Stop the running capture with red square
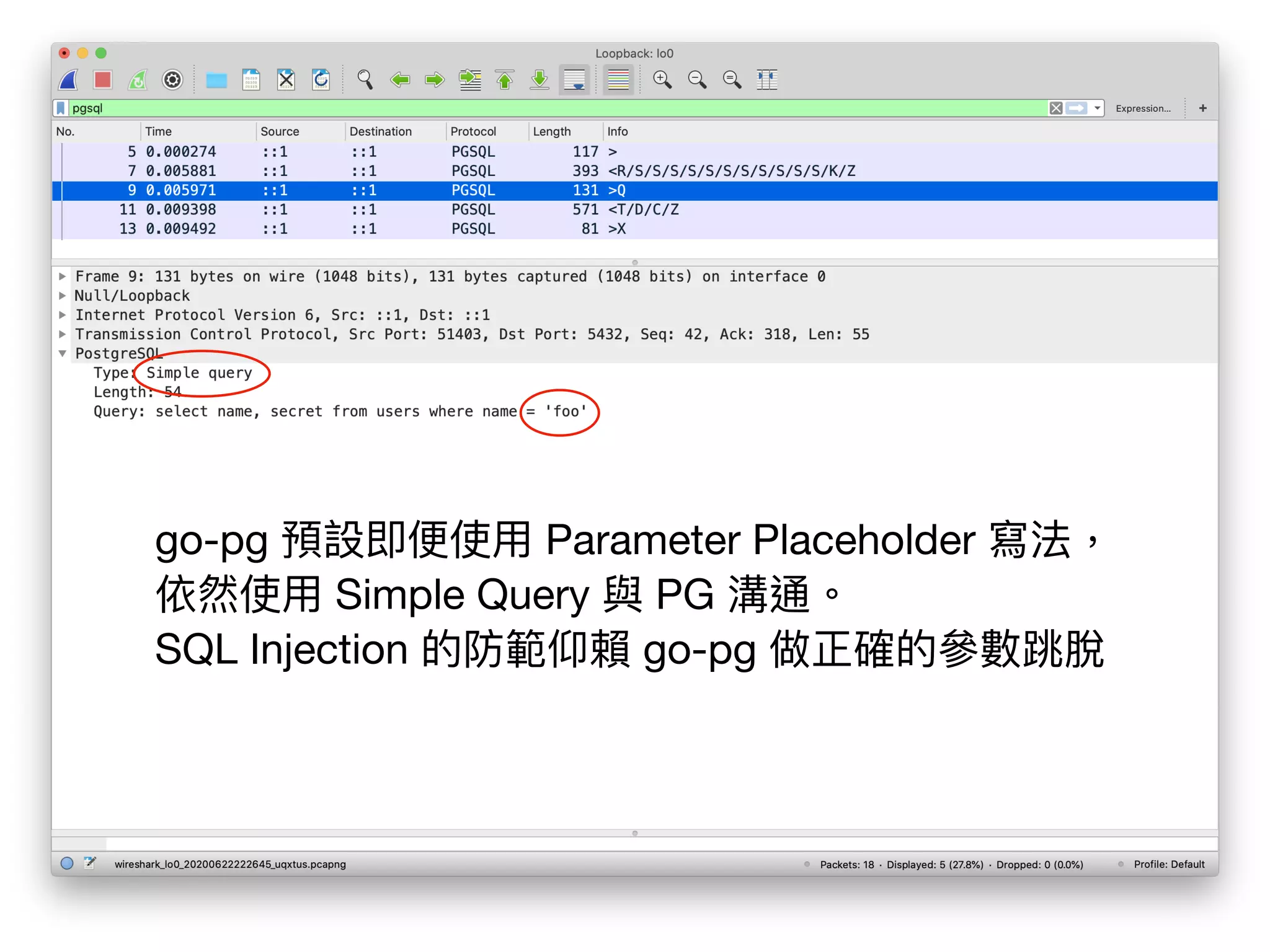 point(103,79)
